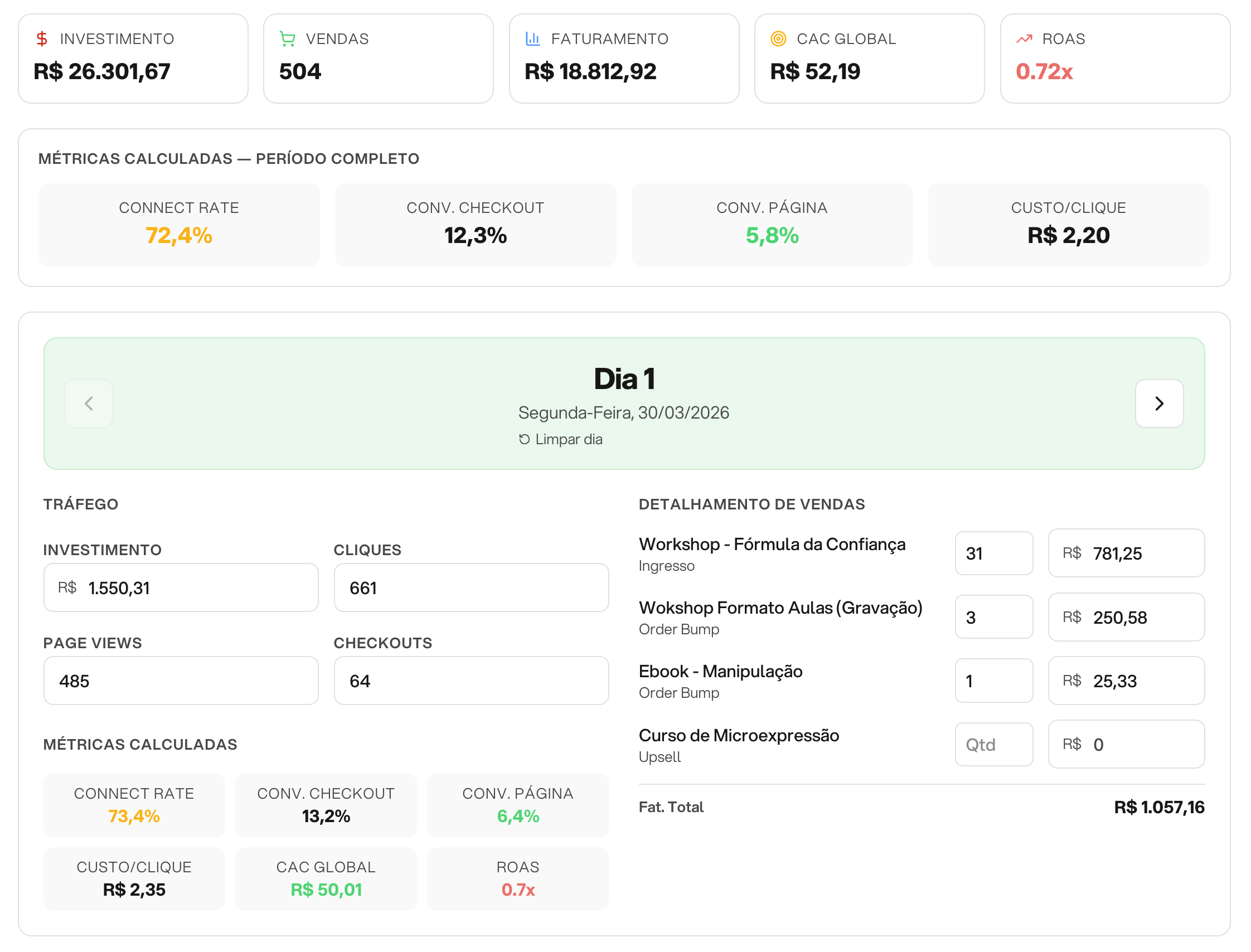Image resolution: width=1251 pixels, height=952 pixels.
Task: Click the Qtd field for Curso de Microexpressão
Action: [993, 744]
